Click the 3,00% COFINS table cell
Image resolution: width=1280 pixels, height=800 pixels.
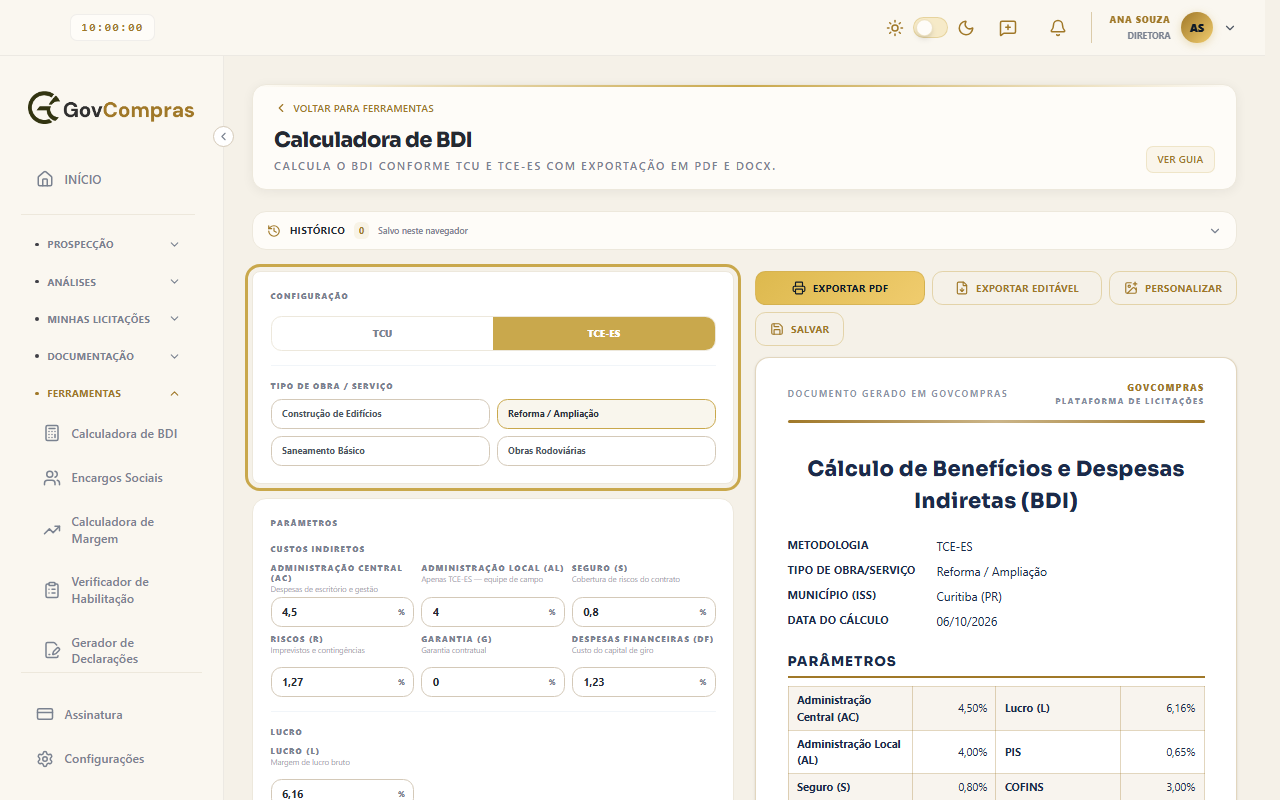[x=1163, y=787]
